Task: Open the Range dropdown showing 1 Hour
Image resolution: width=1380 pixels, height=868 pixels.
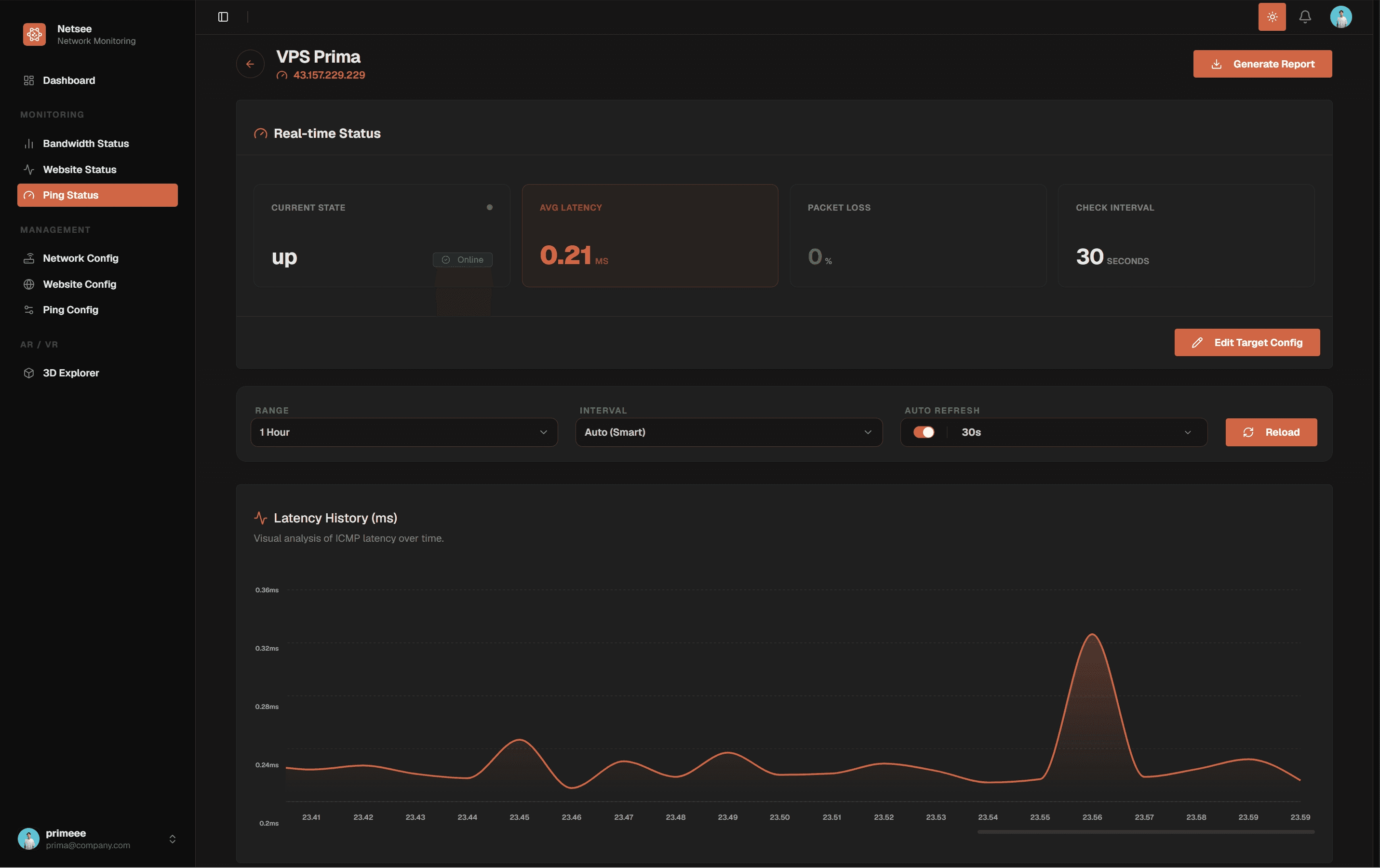Action: [x=404, y=433]
